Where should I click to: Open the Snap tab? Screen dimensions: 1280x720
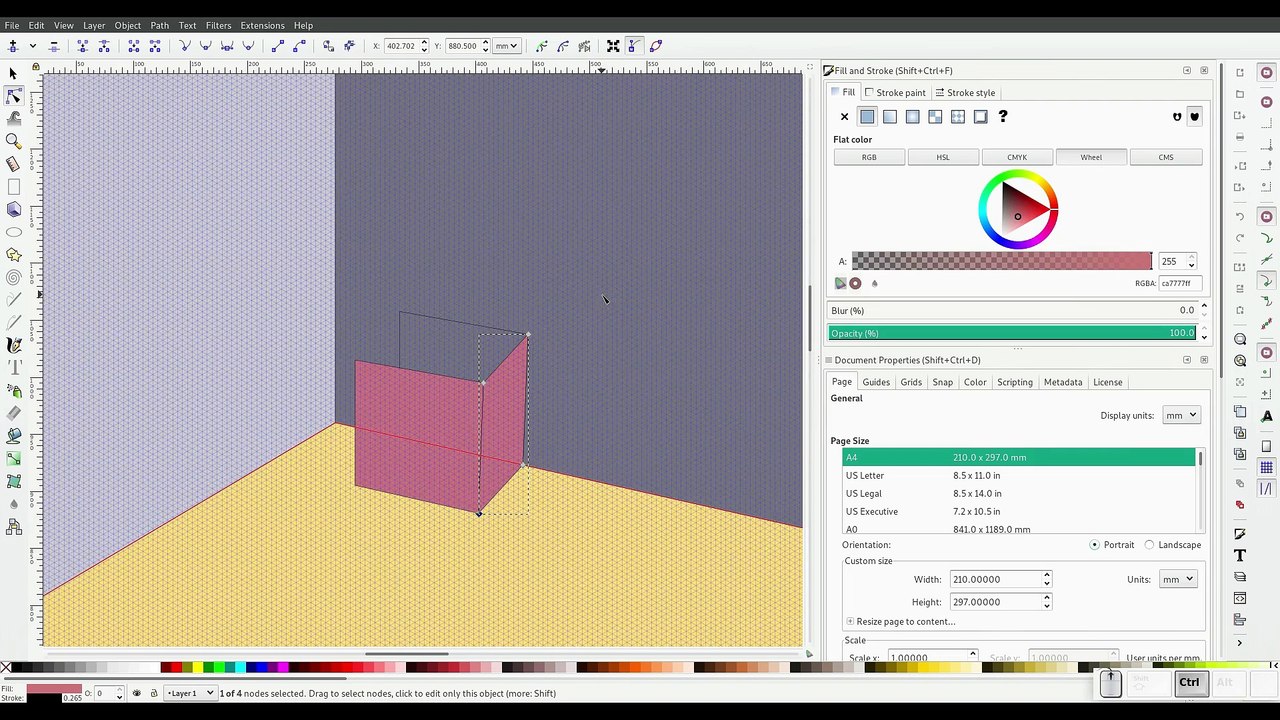(943, 382)
